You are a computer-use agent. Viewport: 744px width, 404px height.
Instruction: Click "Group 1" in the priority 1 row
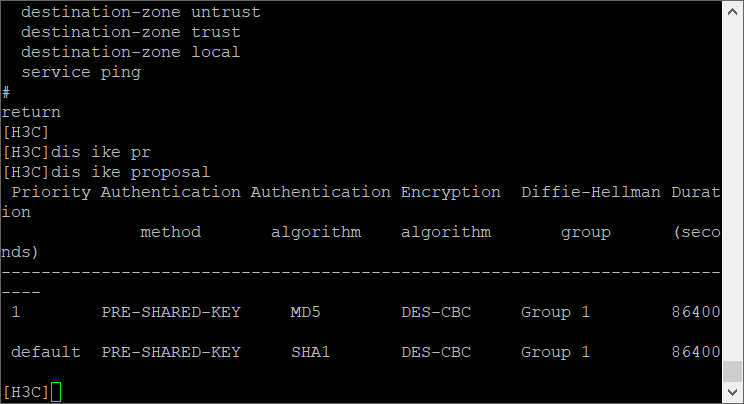click(x=556, y=312)
